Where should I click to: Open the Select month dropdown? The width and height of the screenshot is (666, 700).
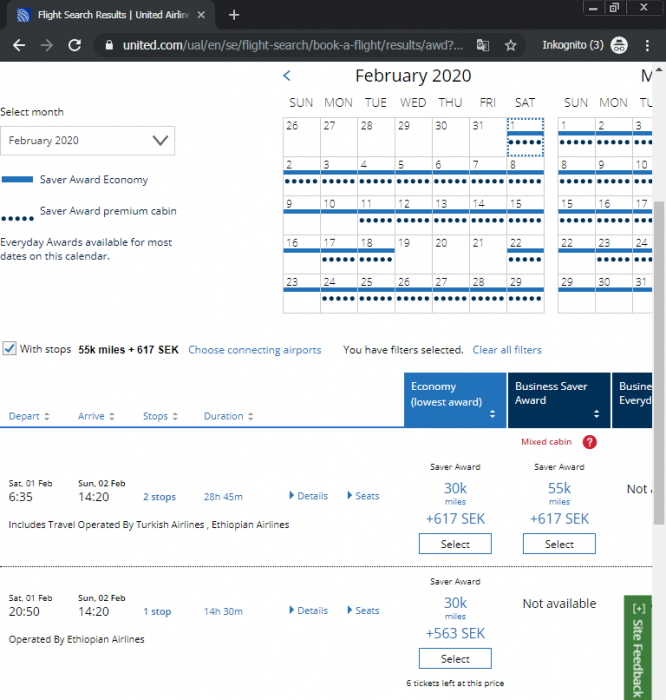point(88,141)
